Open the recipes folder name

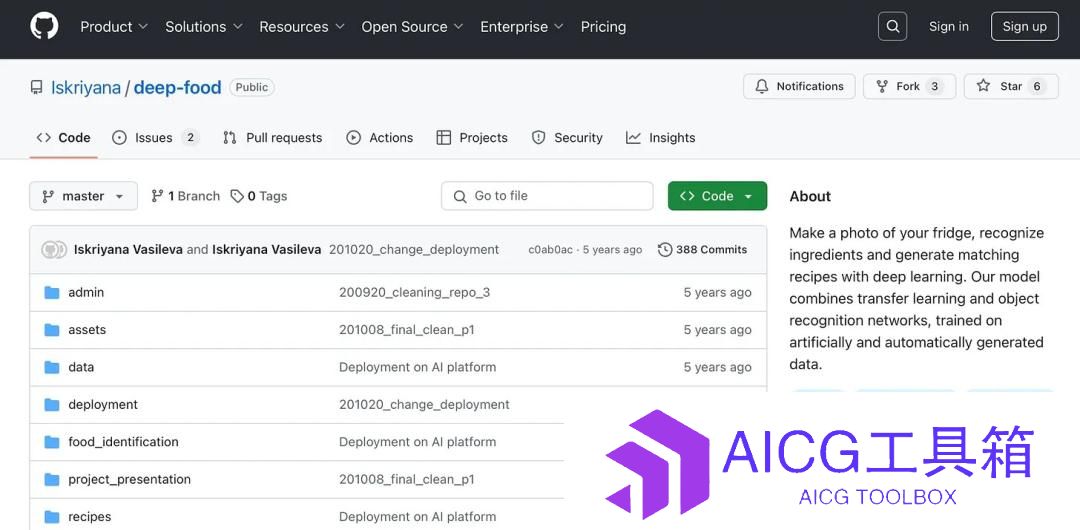pyautogui.click(x=90, y=516)
